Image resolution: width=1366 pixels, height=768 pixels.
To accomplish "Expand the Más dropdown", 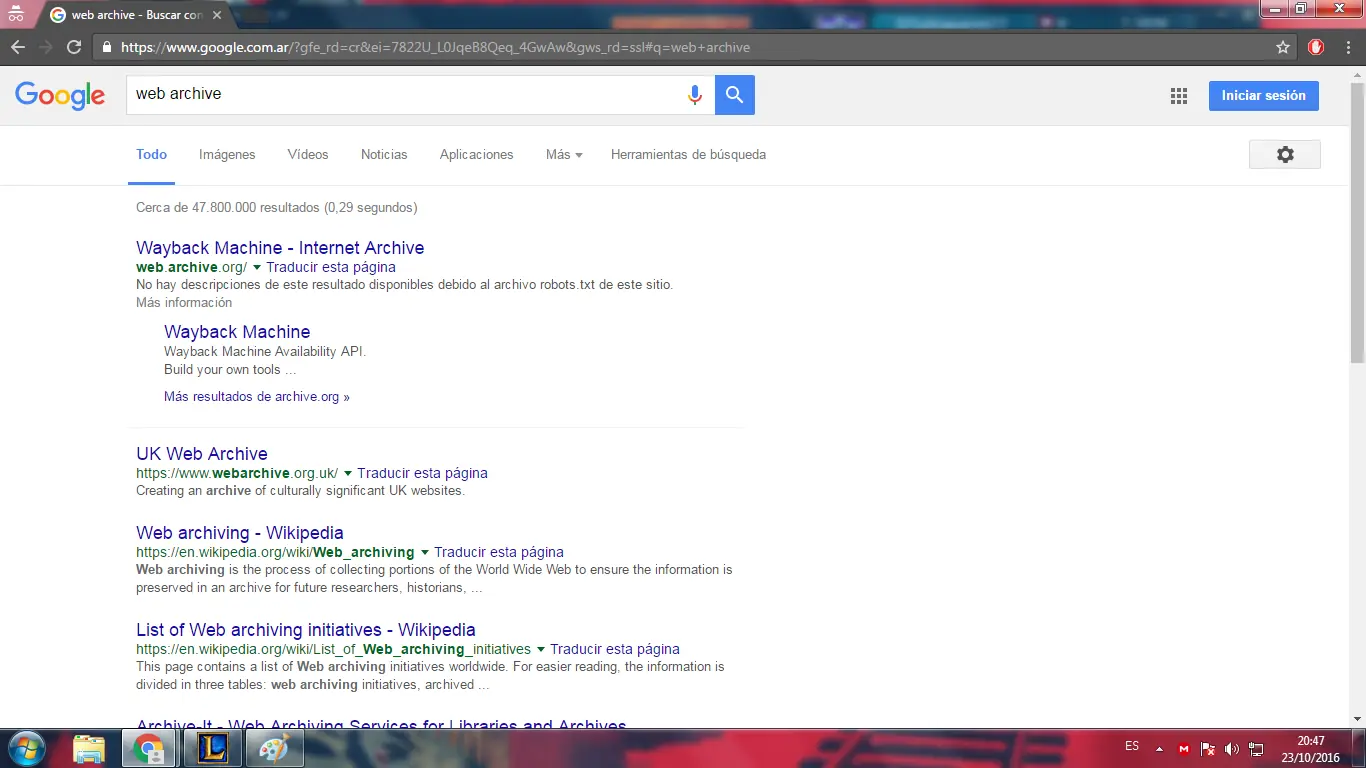I will (564, 155).
